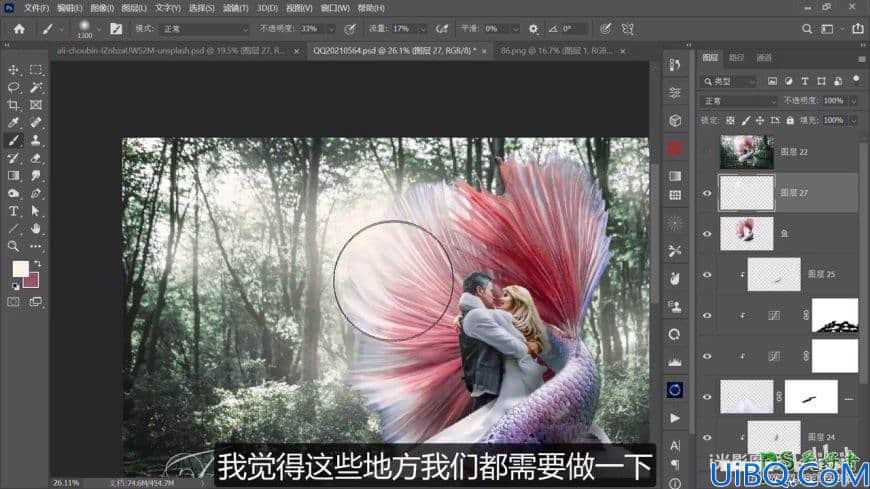Open the Edit Toolbar three-dots button
Image resolution: width=870 pixels, height=489 pixels.
[36, 246]
